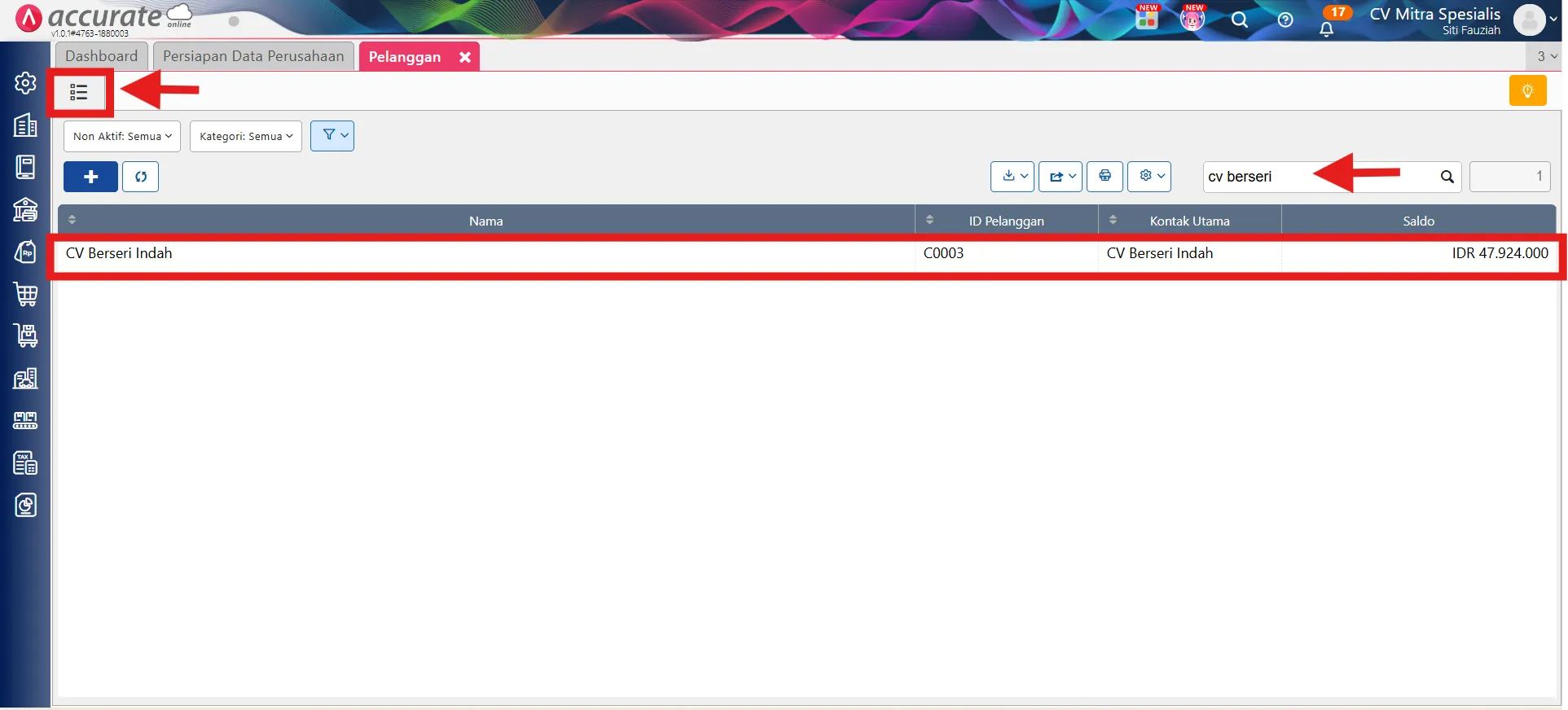The height and width of the screenshot is (710, 1568).
Task: Open global search in top bar
Action: click(x=1239, y=20)
